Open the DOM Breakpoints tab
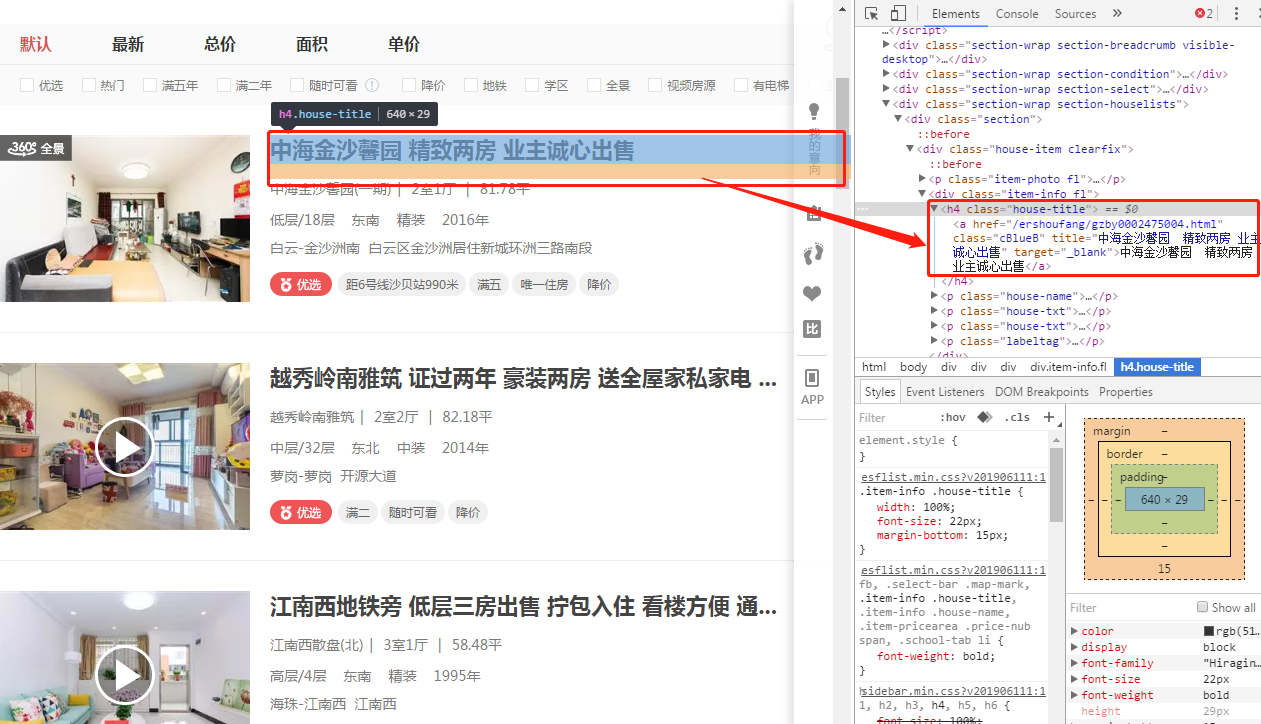Viewport: 1261px width, 724px height. (1043, 392)
